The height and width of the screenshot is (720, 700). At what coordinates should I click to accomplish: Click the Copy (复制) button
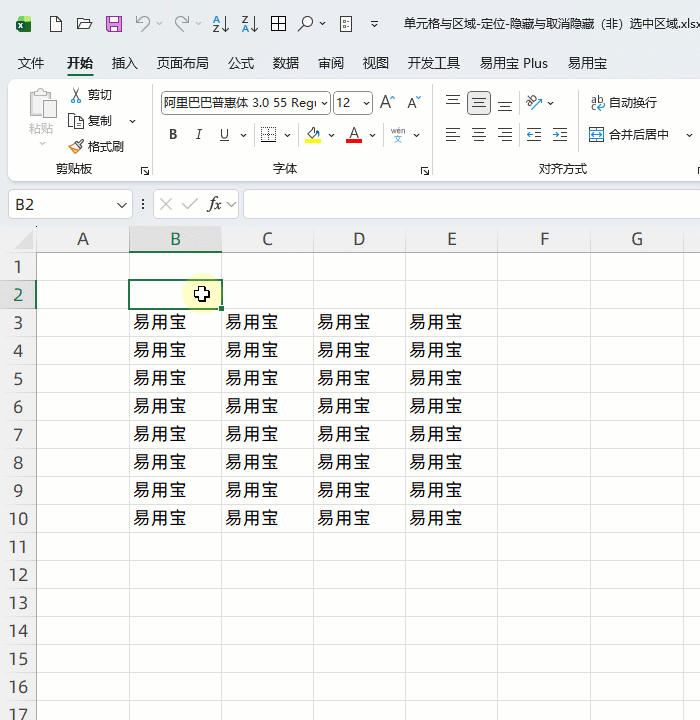point(90,121)
